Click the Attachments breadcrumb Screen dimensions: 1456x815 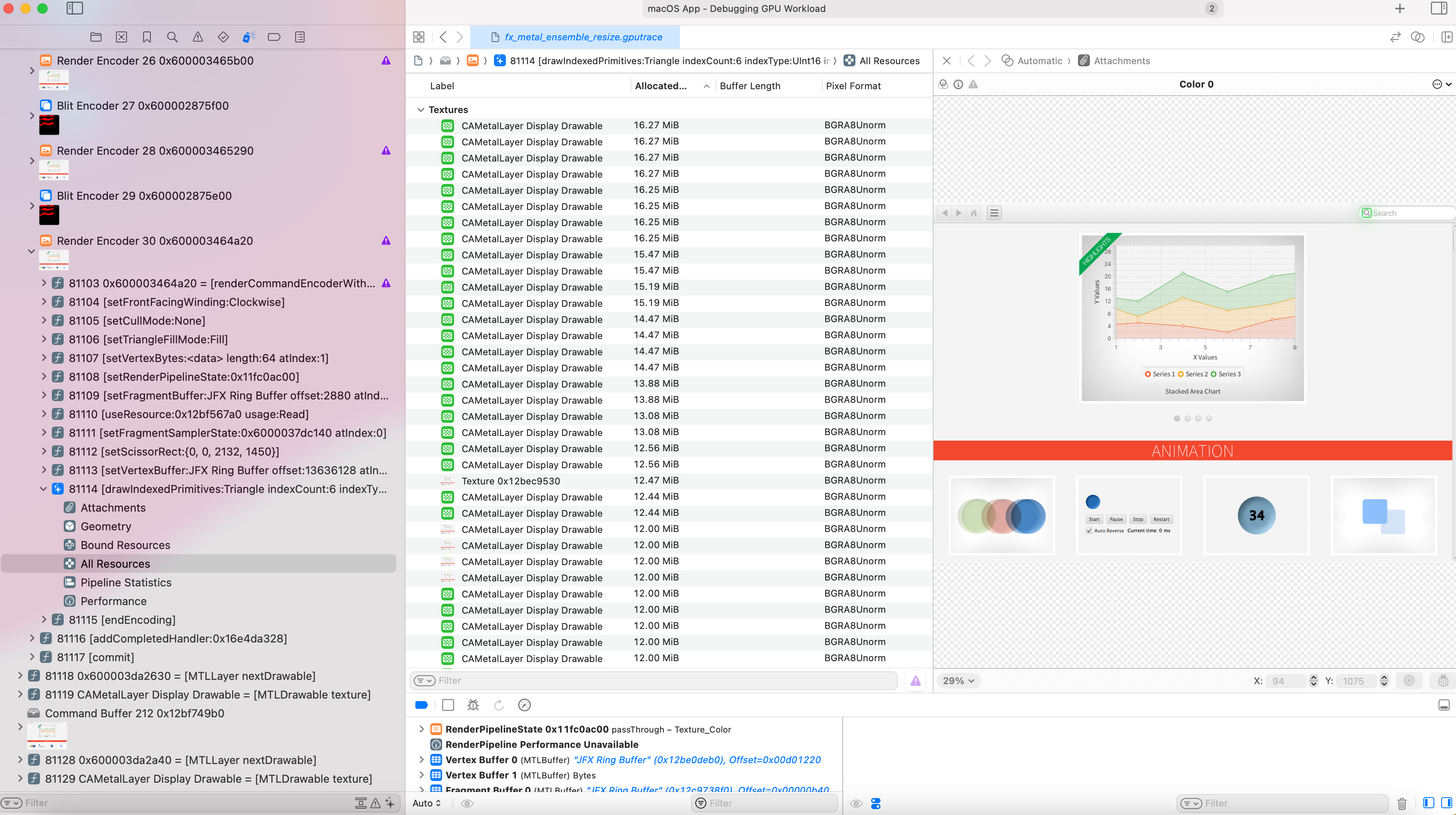pyautogui.click(x=1121, y=60)
